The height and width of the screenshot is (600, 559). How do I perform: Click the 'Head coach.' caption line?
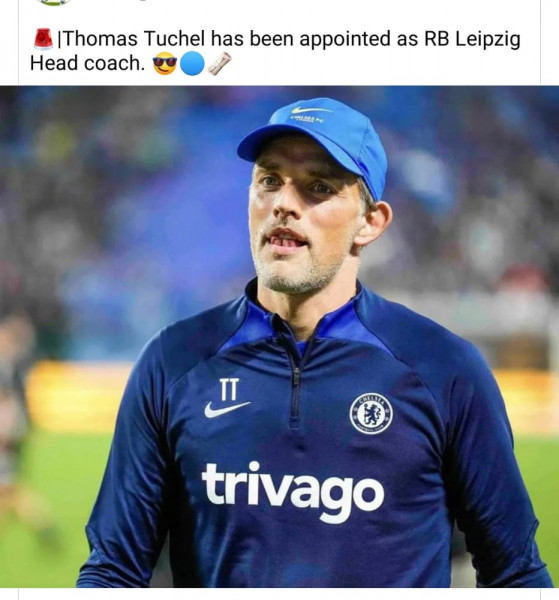[87, 63]
